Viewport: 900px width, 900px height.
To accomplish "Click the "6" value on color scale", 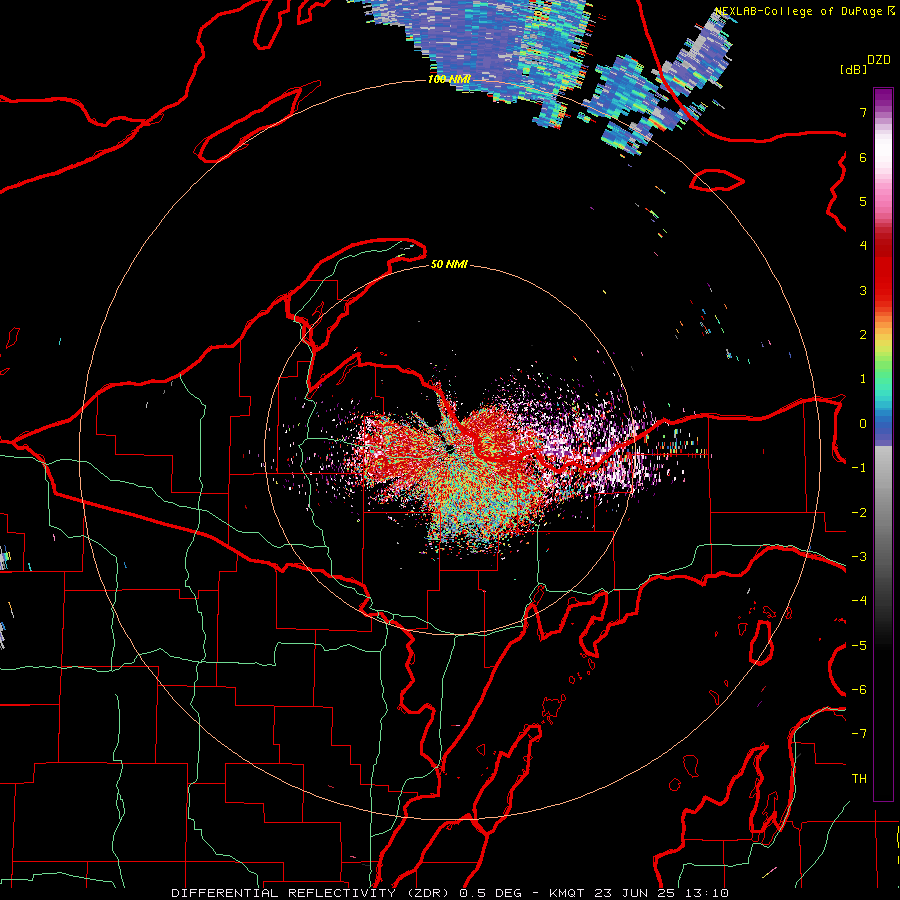I will point(863,157).
